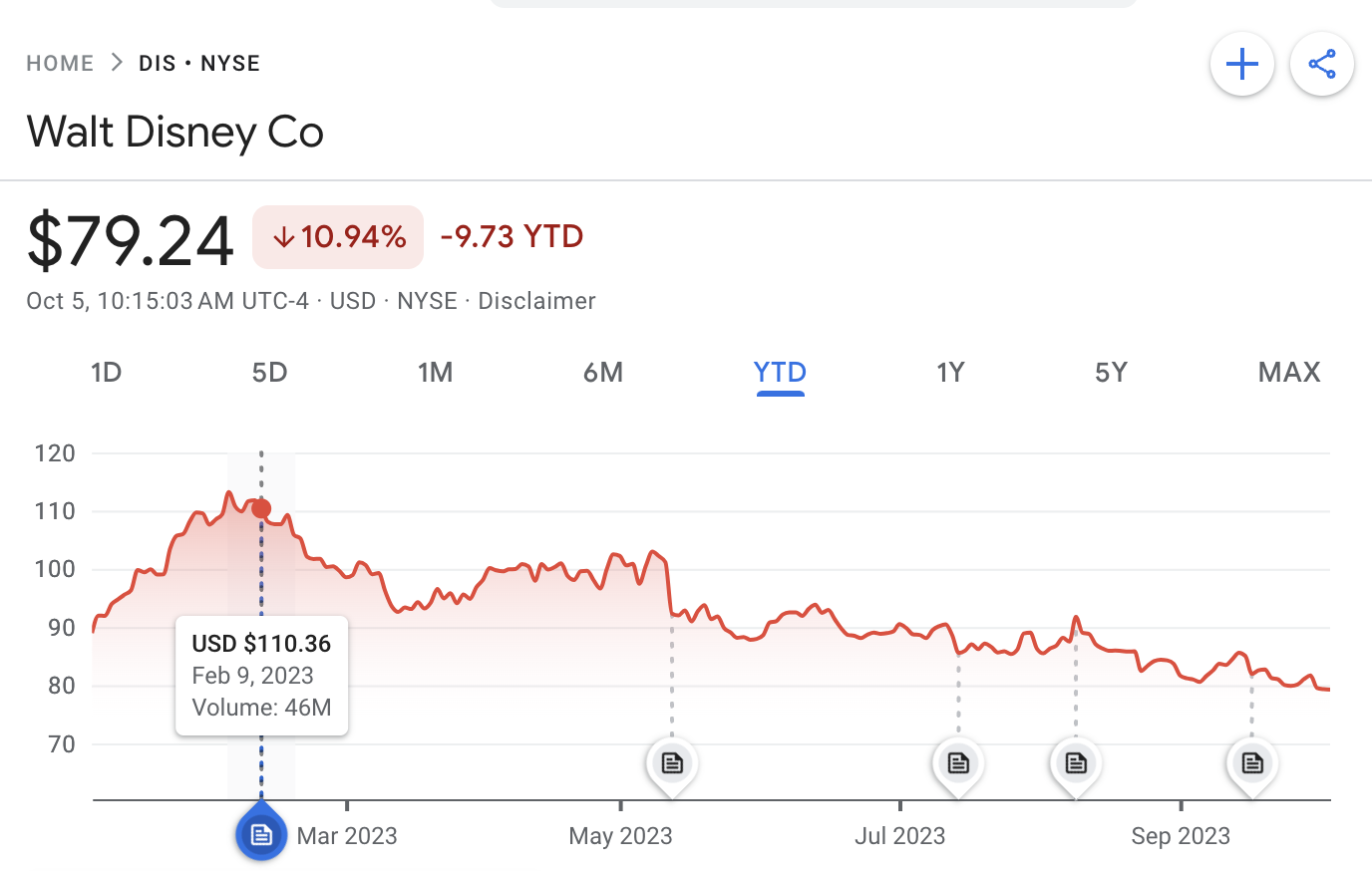Show the MAX chart range
Viewport: 1372px width, 871px height.
1288,373
